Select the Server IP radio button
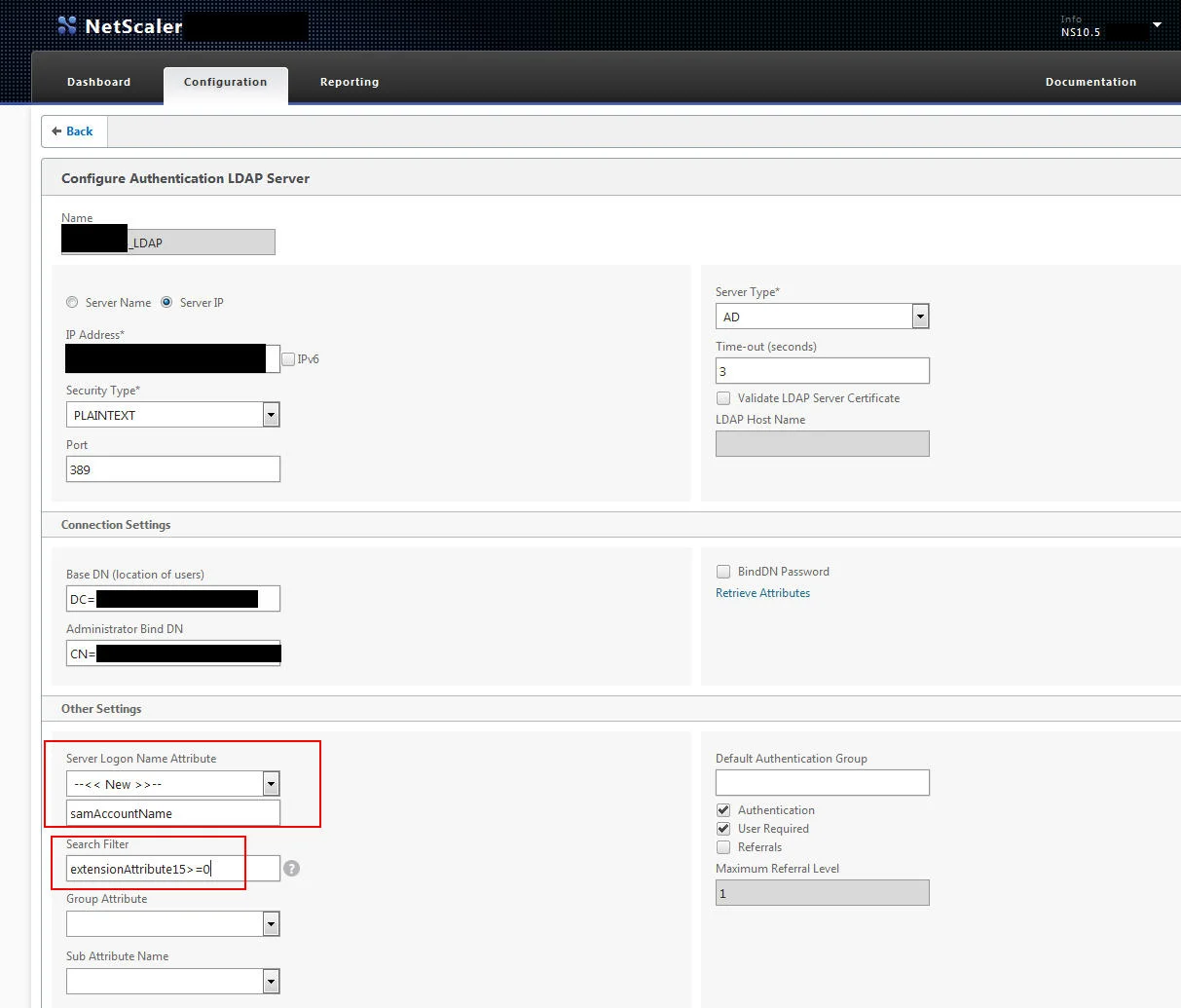1181x1008 pixels. point(166,302)
